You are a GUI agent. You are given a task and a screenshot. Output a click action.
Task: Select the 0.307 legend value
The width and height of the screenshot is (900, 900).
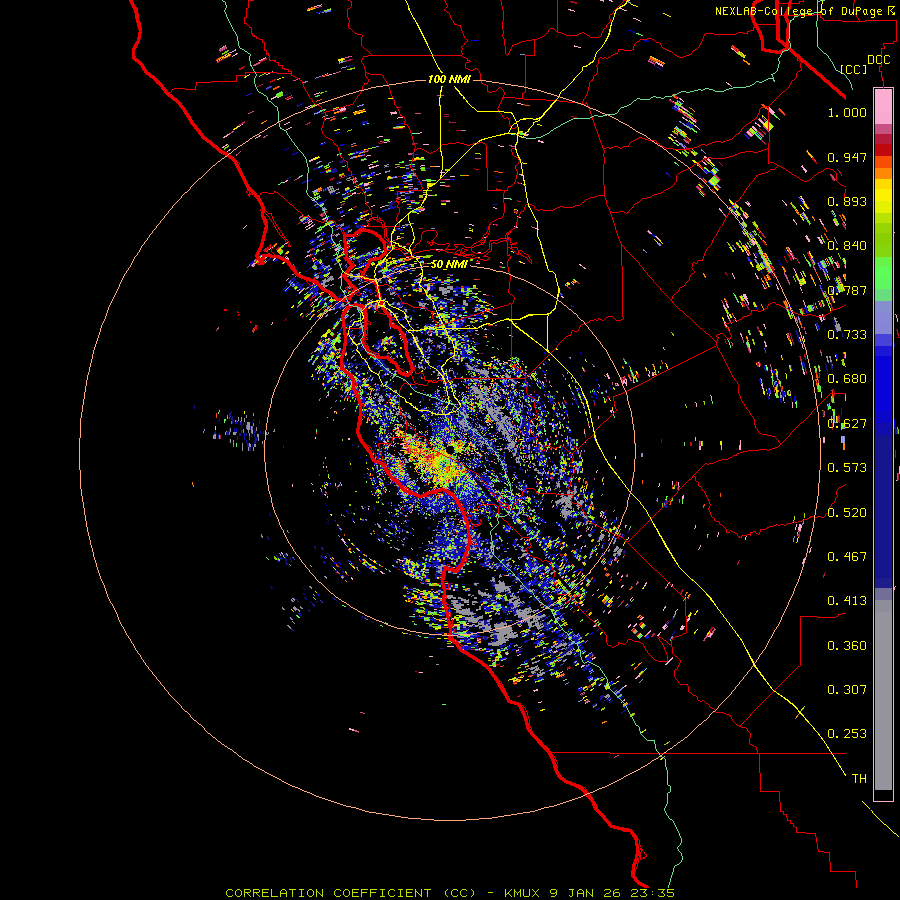click(x=847, y=690)
